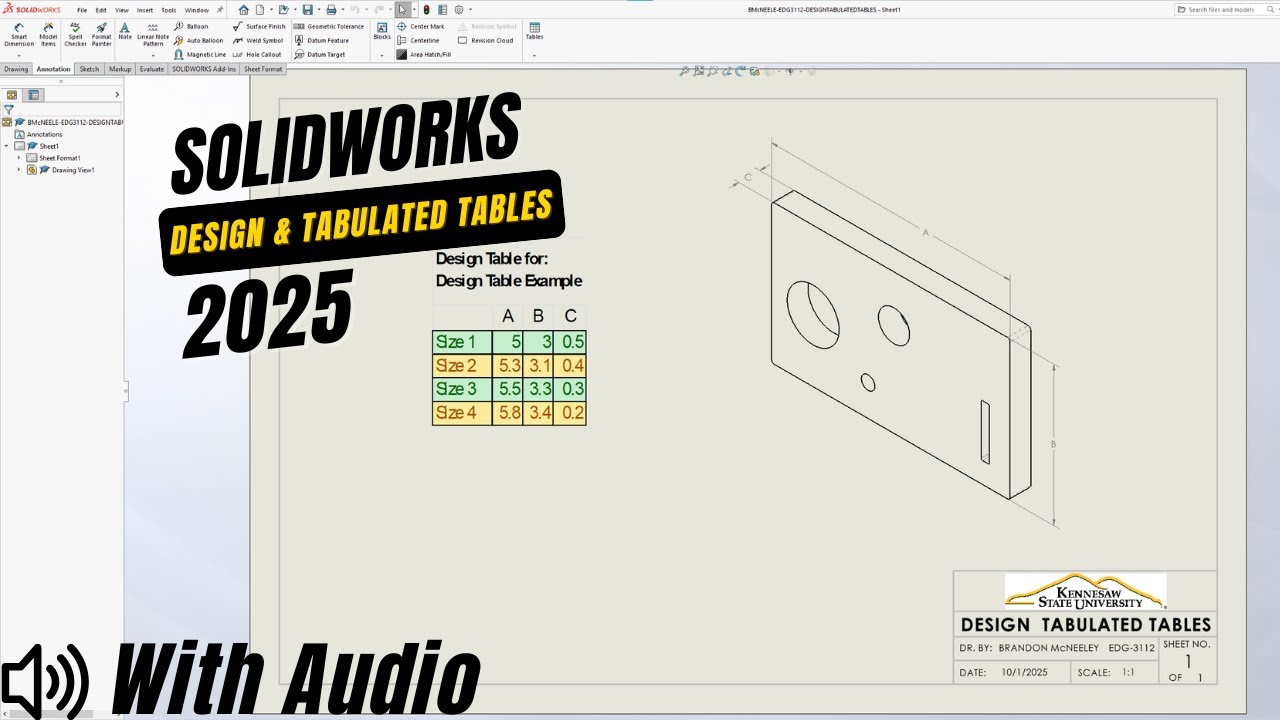The height and width of the screenshot is (720, 1280).
Task: Switch to the FeatureManager design tree tab
Action: point(12,95)
